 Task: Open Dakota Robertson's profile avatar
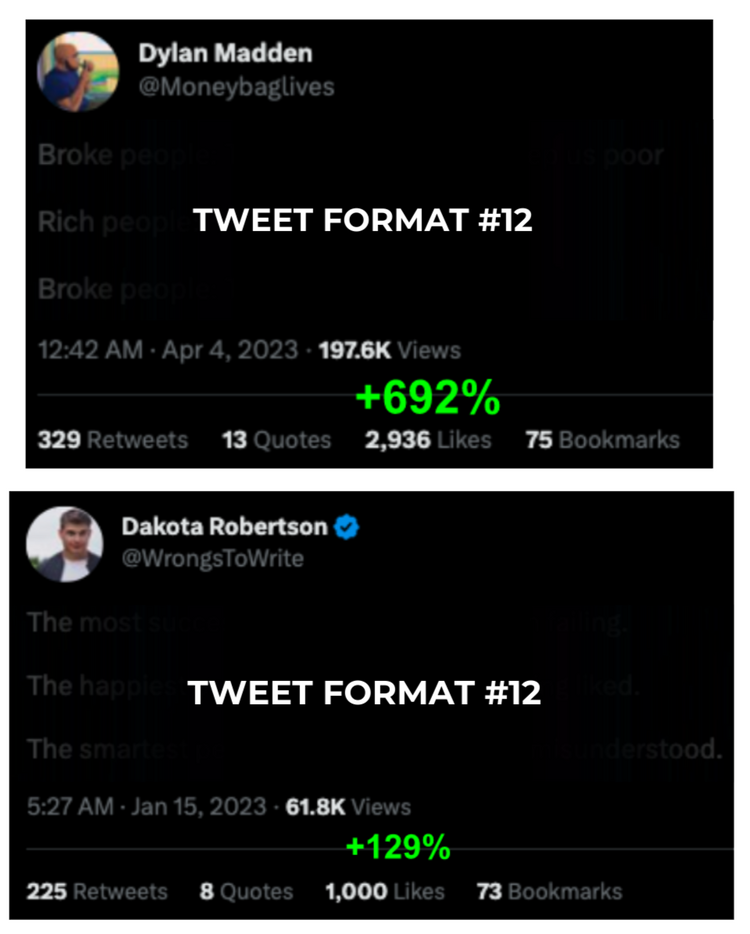coord(65,544)
